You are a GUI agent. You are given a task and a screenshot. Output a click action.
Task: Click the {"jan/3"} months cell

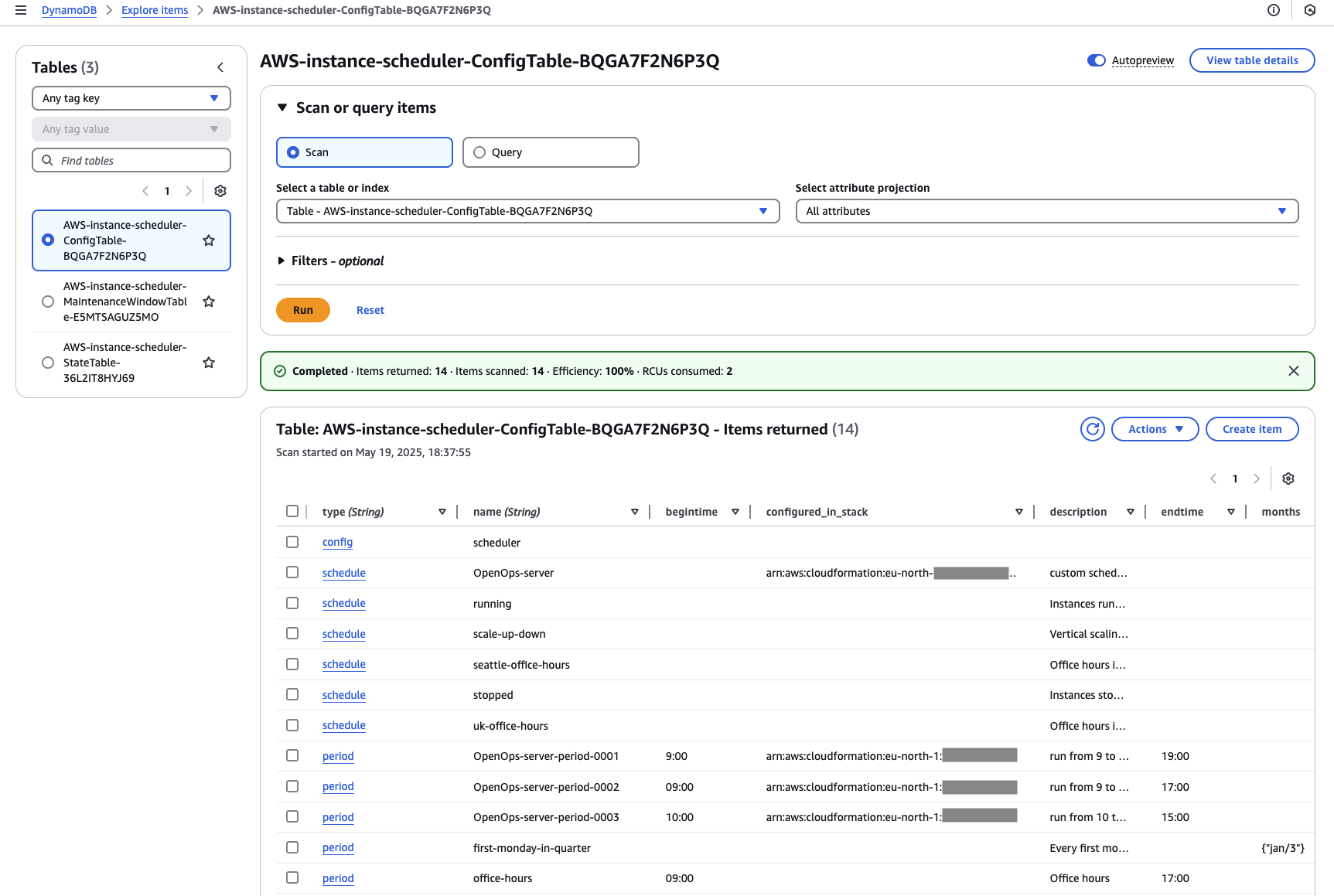pyautogui.click(x=1283, y=848)
